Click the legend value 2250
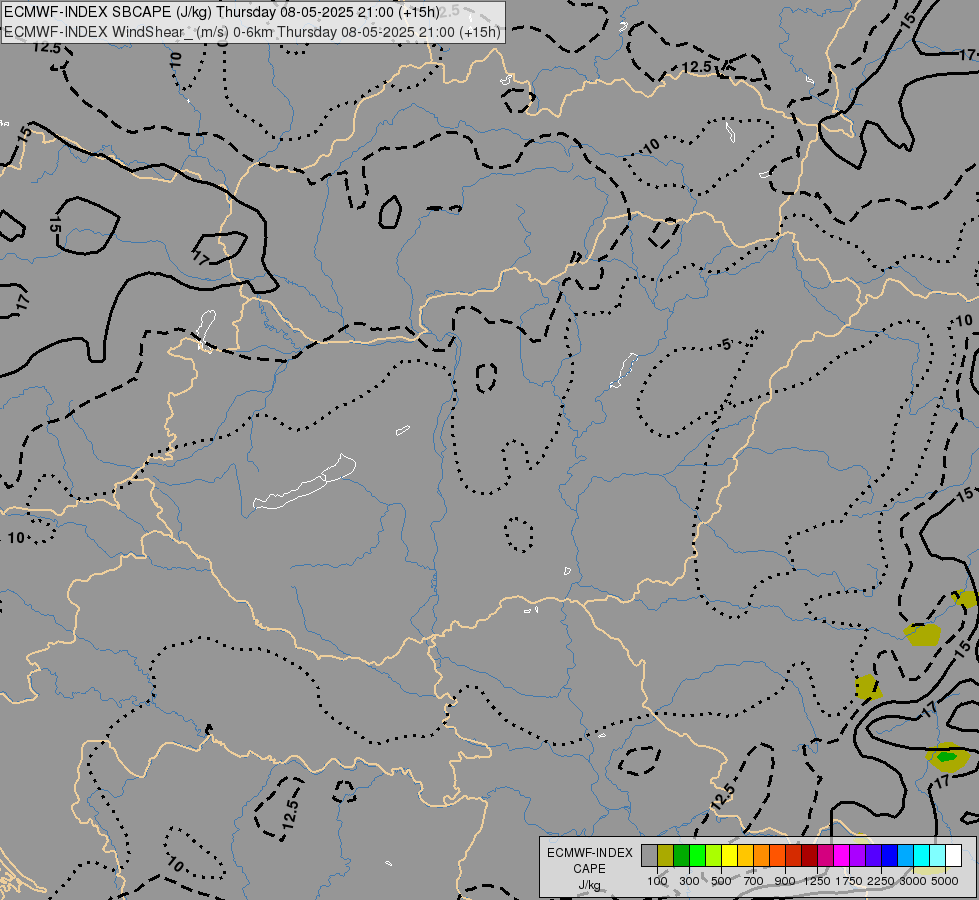 (x=881, y=881)
